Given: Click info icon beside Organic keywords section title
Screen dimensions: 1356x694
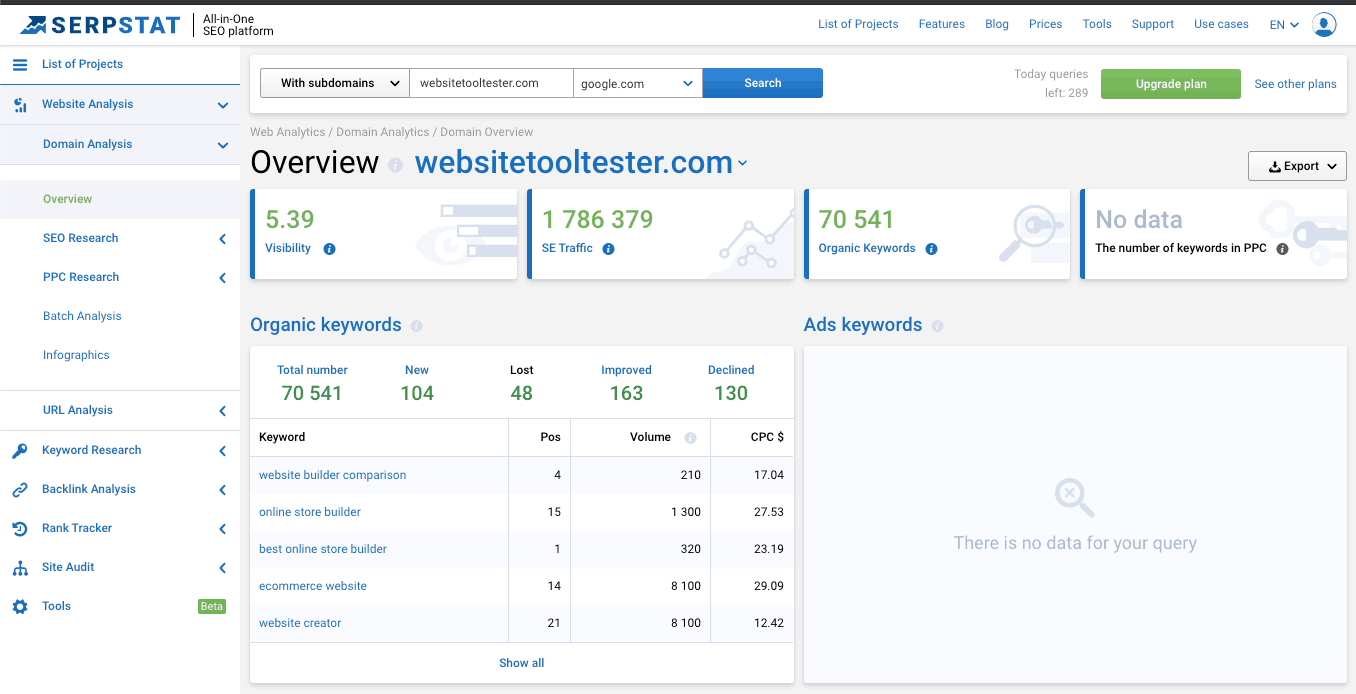Looking at the screenshot, I should (x=416, y=326).
